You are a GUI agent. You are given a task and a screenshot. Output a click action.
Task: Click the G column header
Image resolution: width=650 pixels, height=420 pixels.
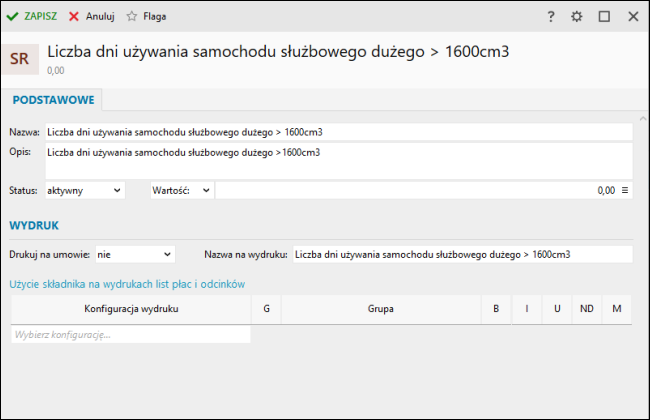coord(266,309)
